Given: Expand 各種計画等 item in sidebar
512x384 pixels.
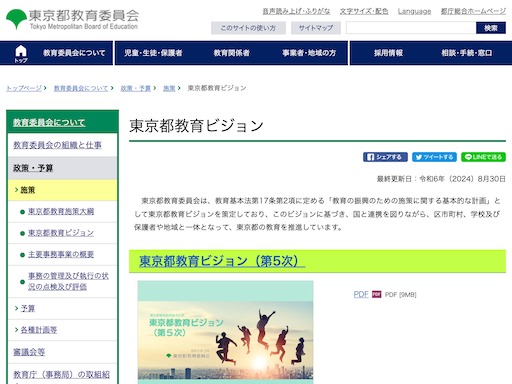Looking at the screenshot, I should click(x=39, y=330).
